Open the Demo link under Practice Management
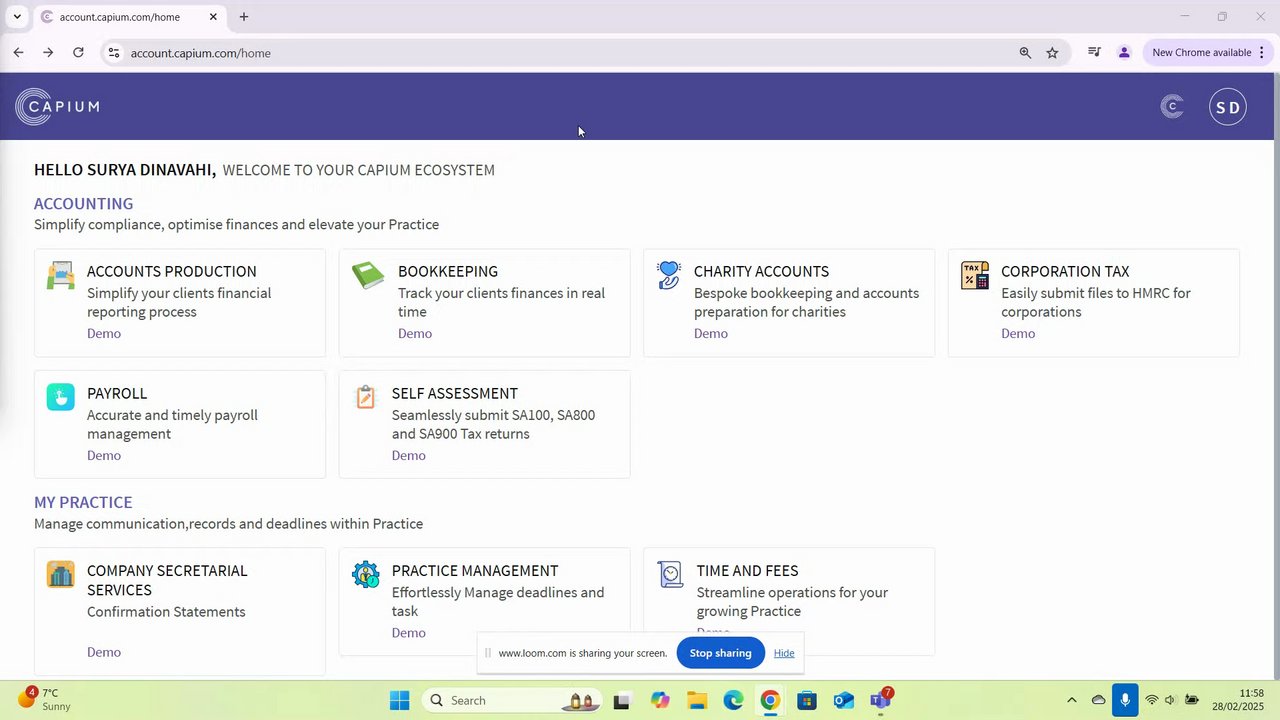This screenshot has width=1280, height=720. pos(409,633)
